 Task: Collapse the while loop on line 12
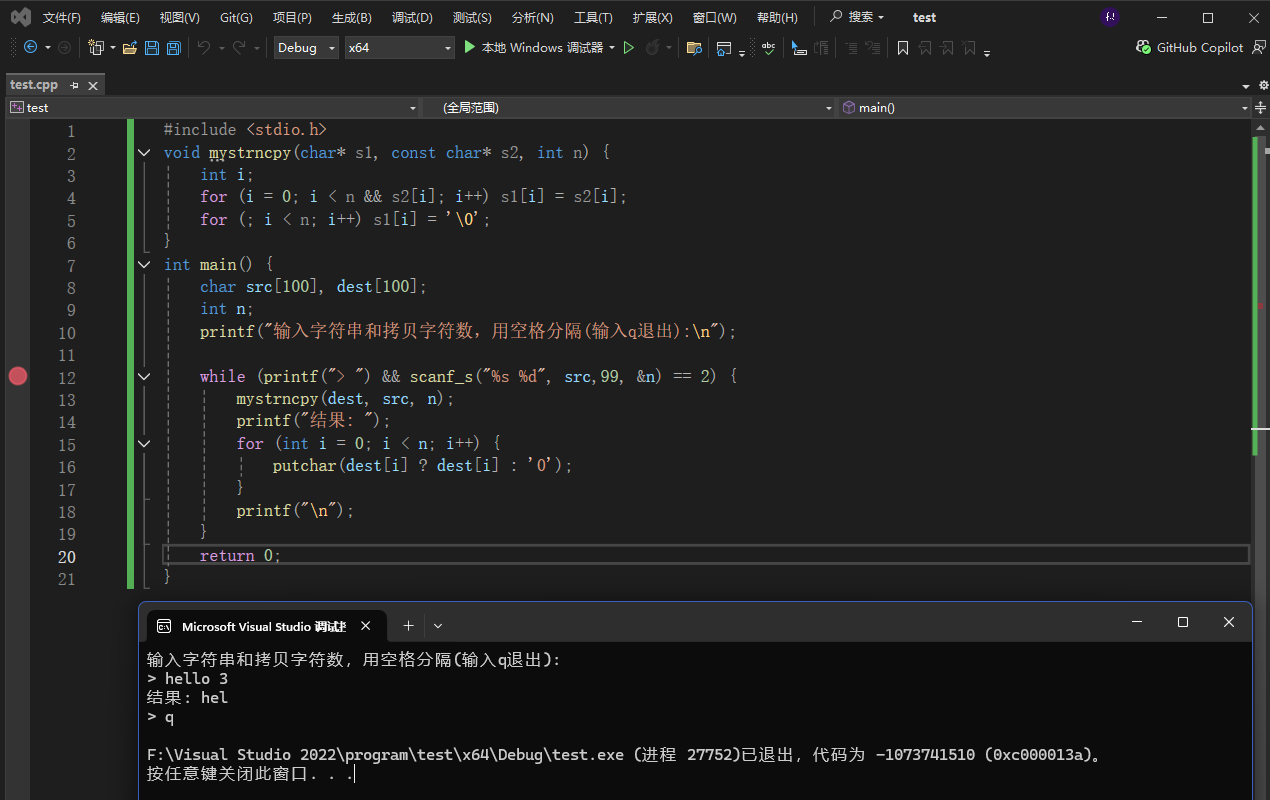coord(144,377)
